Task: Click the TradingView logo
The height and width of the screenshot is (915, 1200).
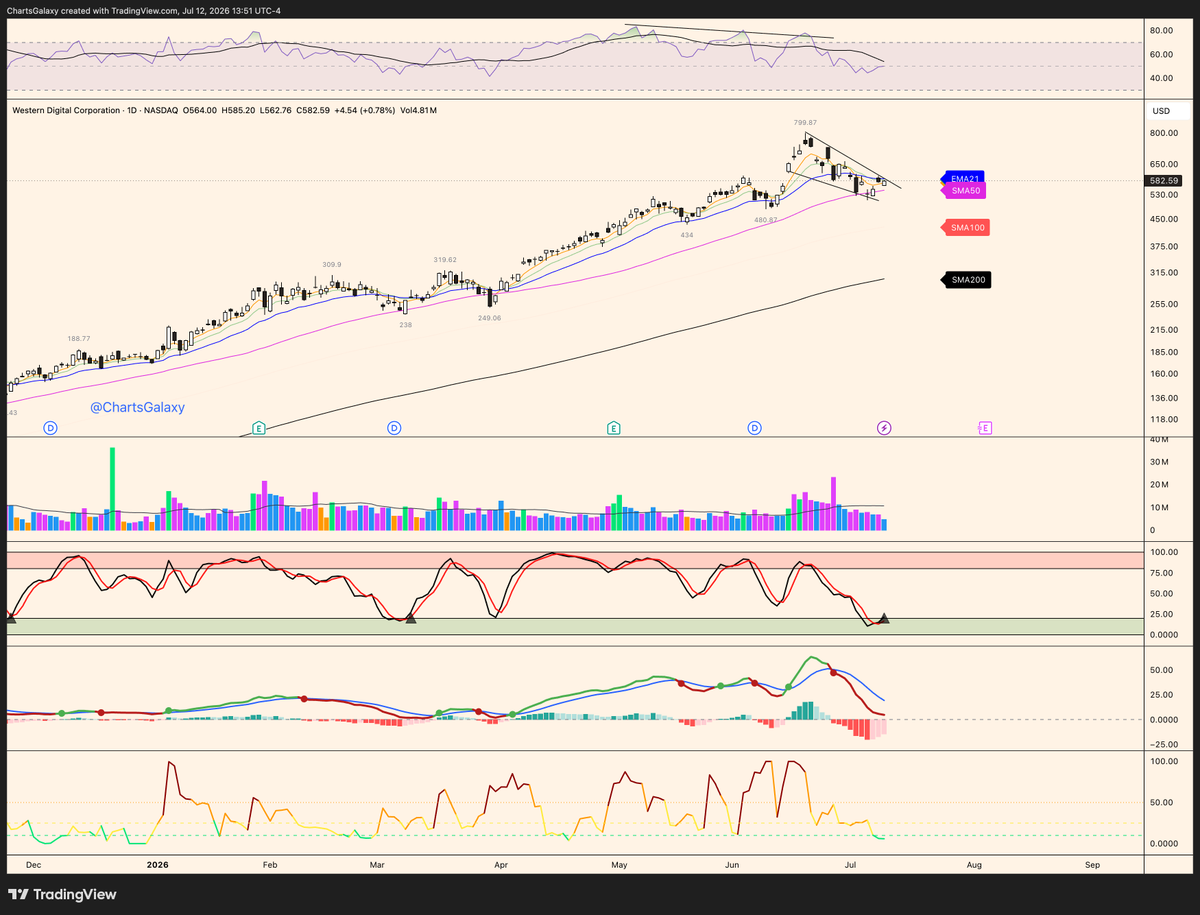Action: [62, 895]
